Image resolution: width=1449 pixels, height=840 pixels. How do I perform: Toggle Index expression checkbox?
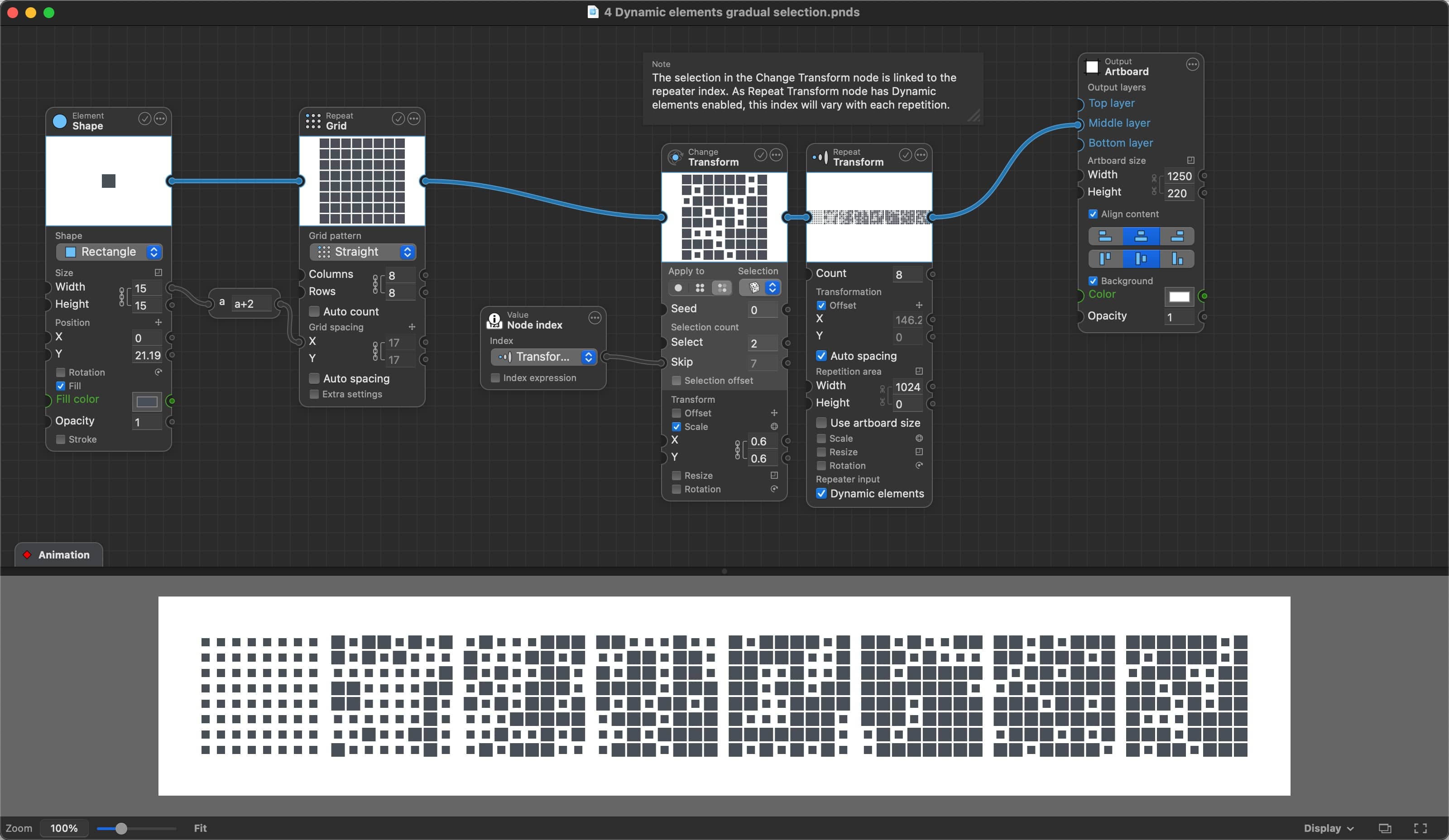[x=496, y=378]
